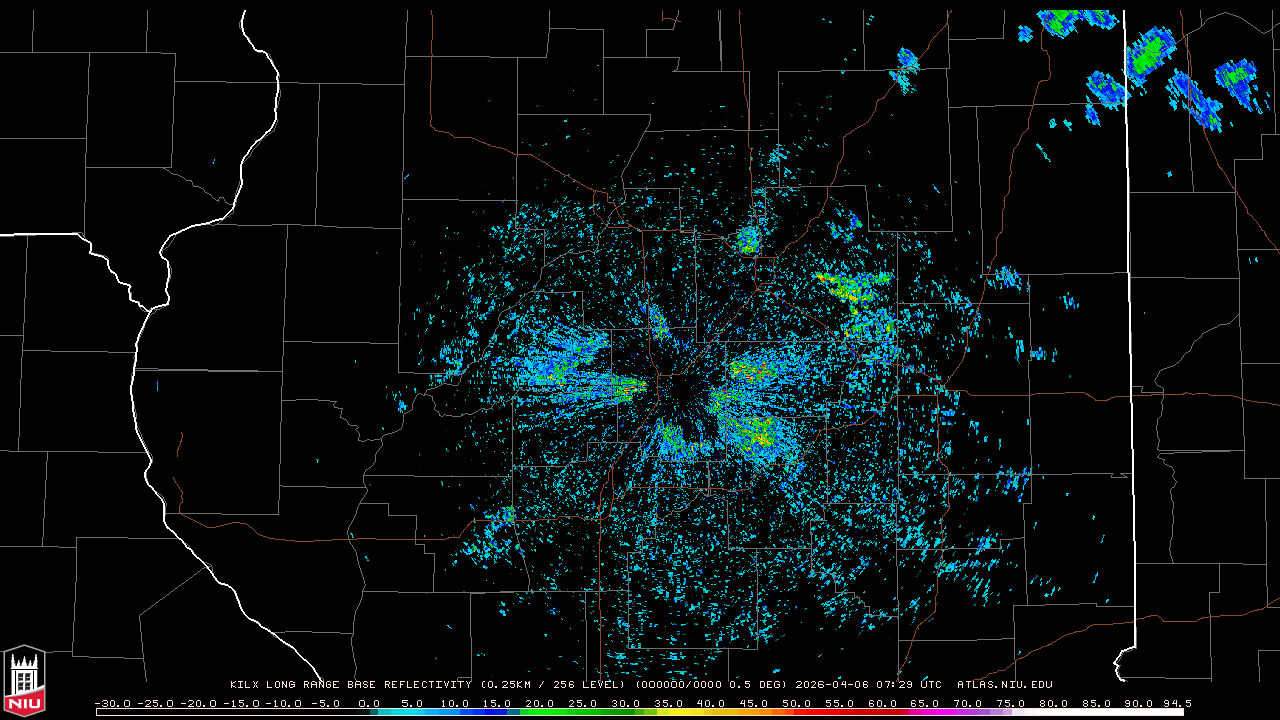Click the magenta 65.0 dBZ color on scale

[x=926, y=712]
